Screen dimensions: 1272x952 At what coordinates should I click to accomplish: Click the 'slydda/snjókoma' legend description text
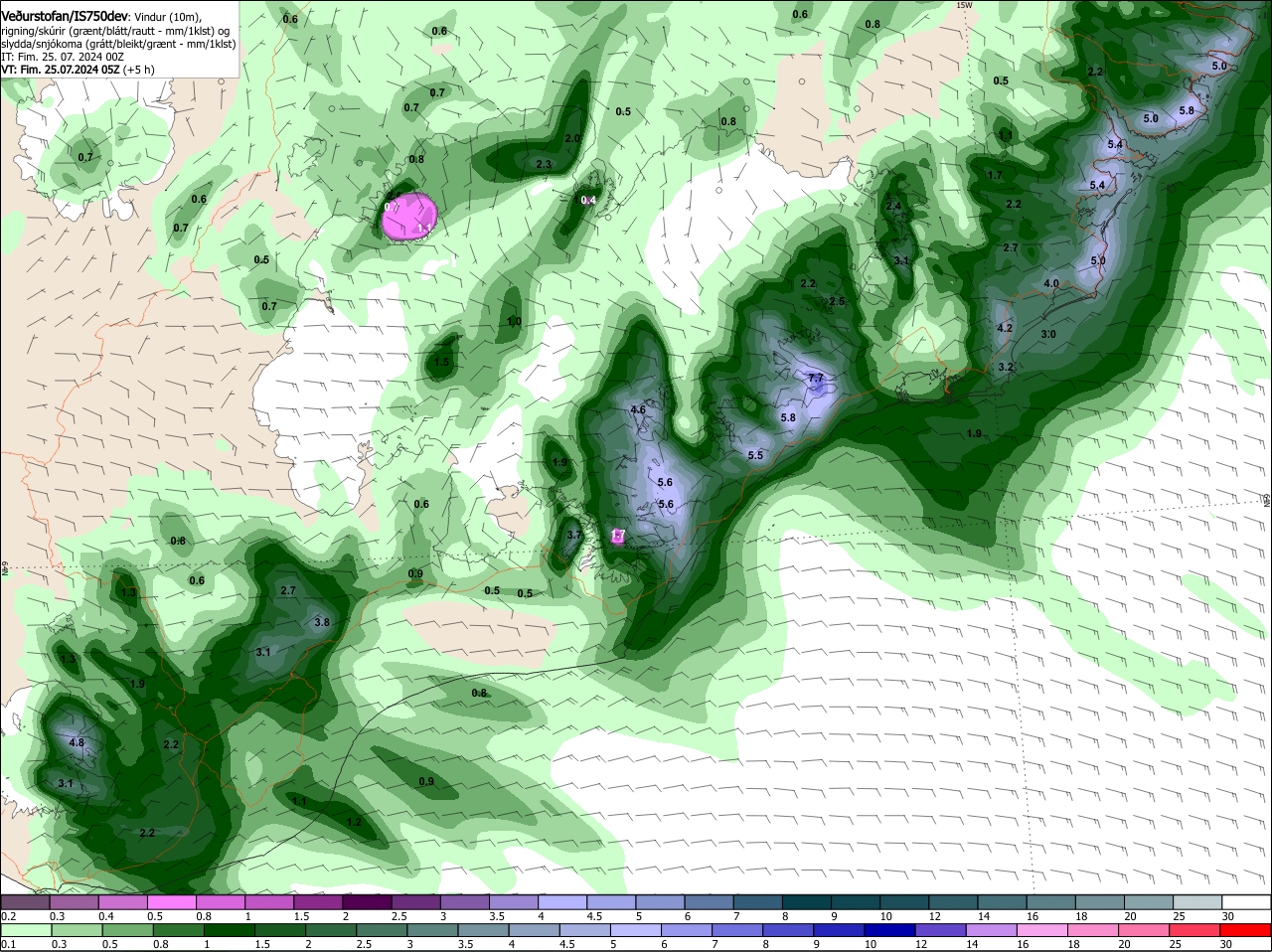point(42,44)
